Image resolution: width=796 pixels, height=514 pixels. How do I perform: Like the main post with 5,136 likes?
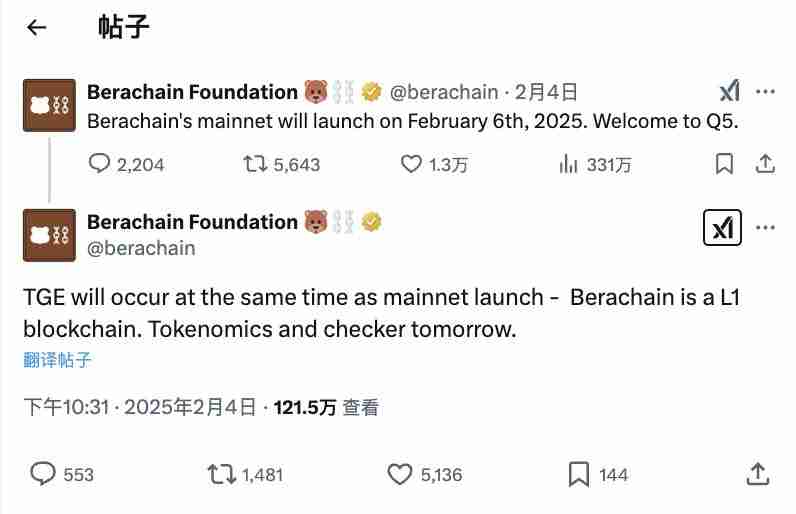[400, 473]
